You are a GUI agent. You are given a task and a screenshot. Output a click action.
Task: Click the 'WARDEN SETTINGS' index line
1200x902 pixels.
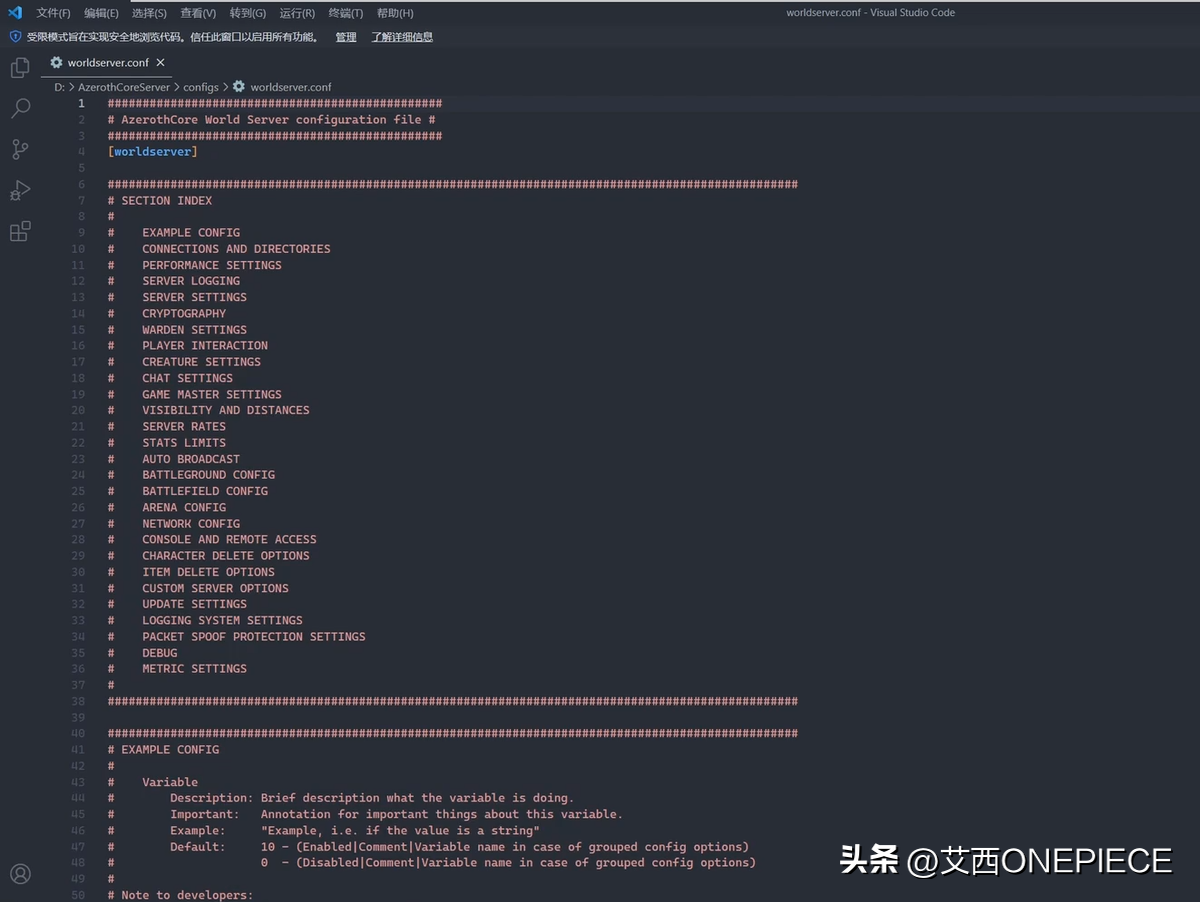(194, 329)
